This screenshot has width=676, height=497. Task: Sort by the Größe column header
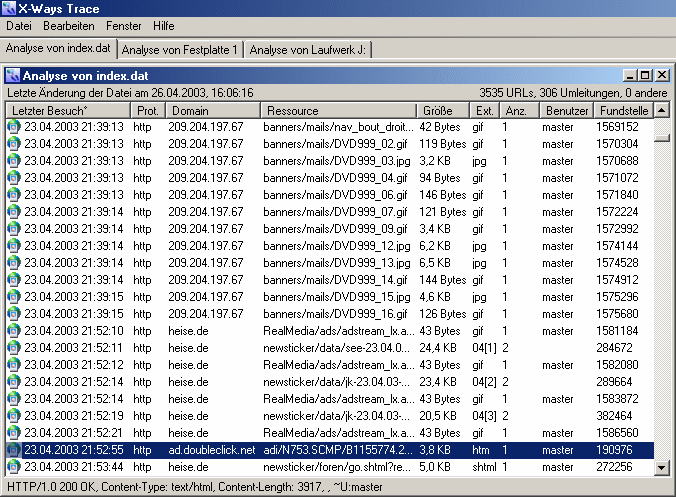pos(442,110)
